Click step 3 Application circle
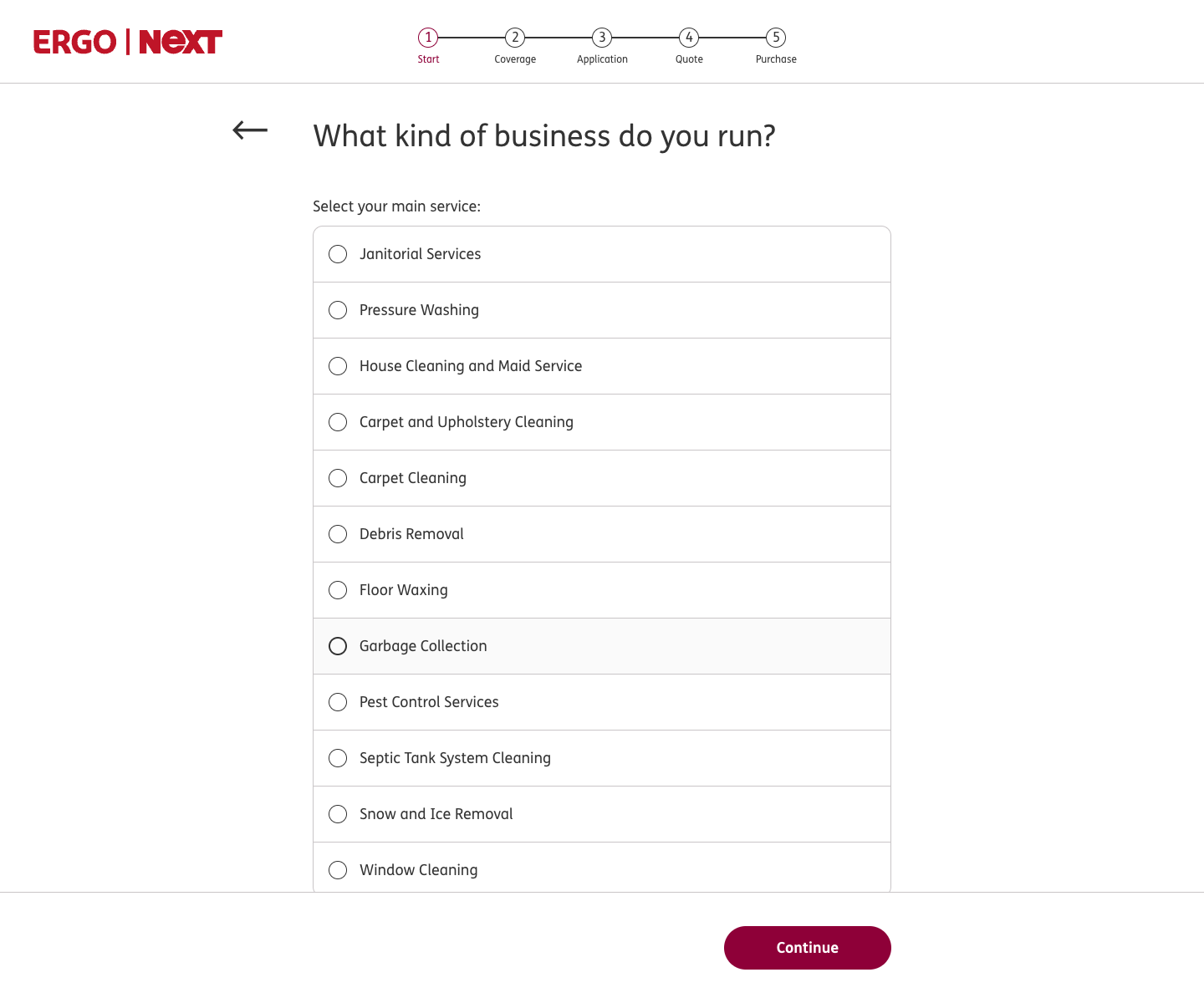 (601, 38)
